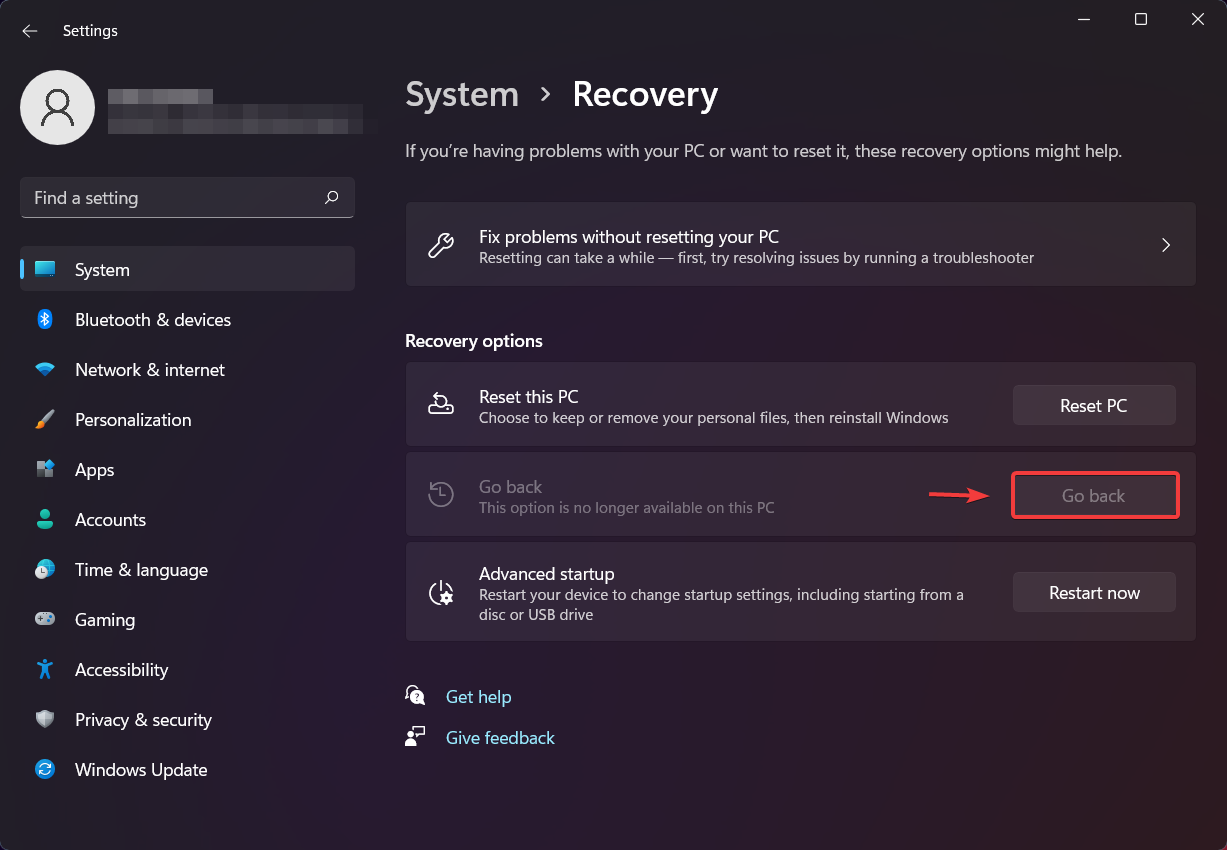The image size is (1227, 850).
Task: Click the Windows Update sync icon
Action: point(45,770)
